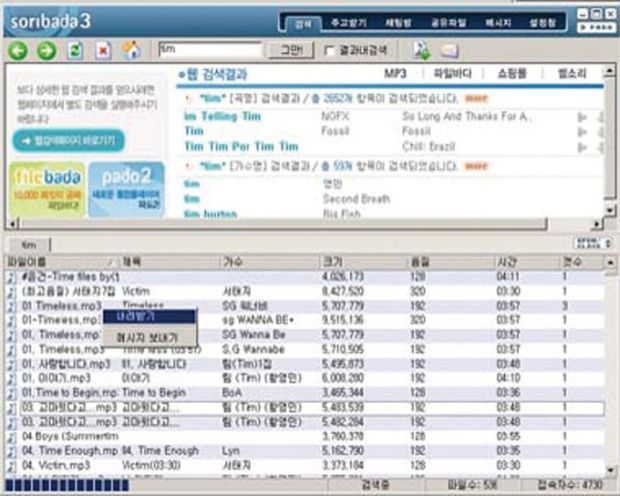Open the small selector right of tim tab
Screen dimensions: 620x496
594,243
